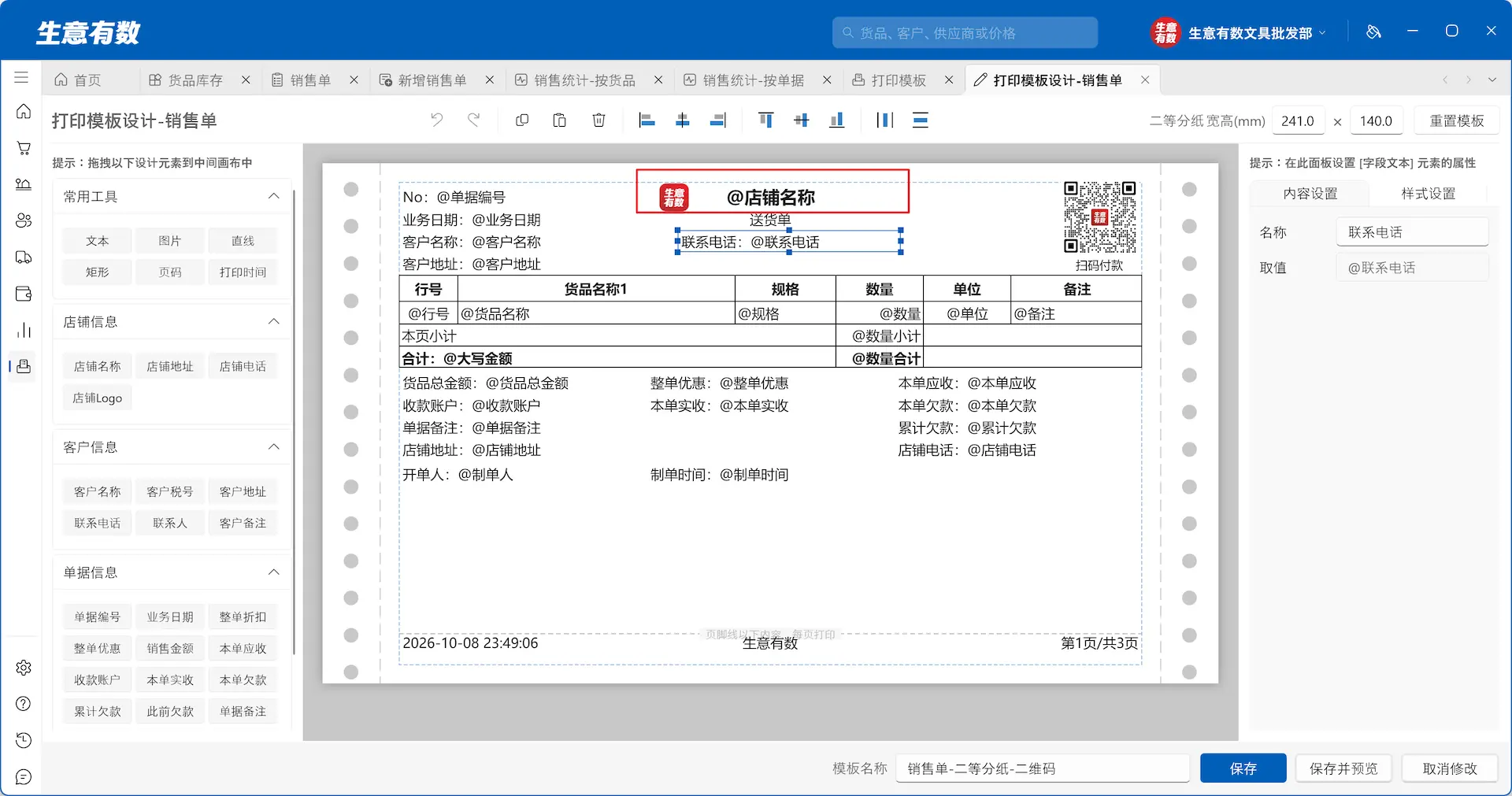
Task: Click the 保存并预览 button
Action: [x=1343, y=768]
